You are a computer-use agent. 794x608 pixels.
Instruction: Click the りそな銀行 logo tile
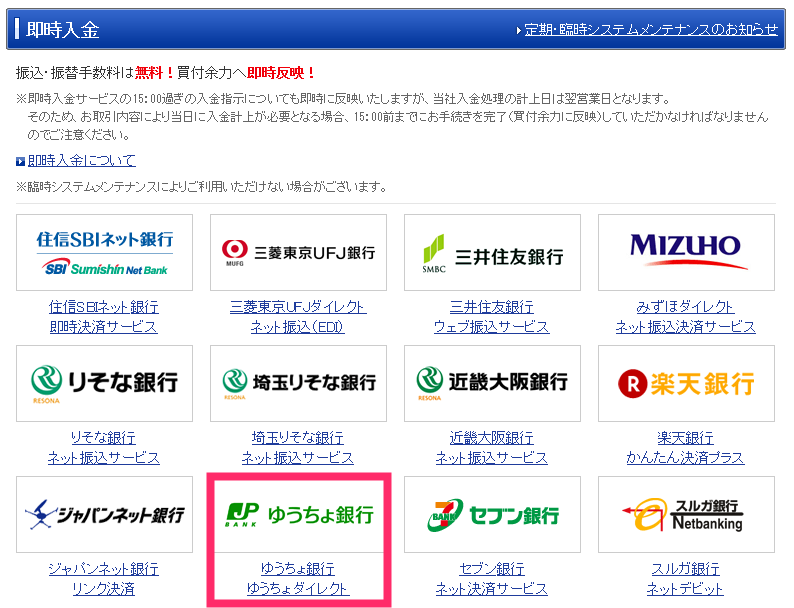point(104,383)
